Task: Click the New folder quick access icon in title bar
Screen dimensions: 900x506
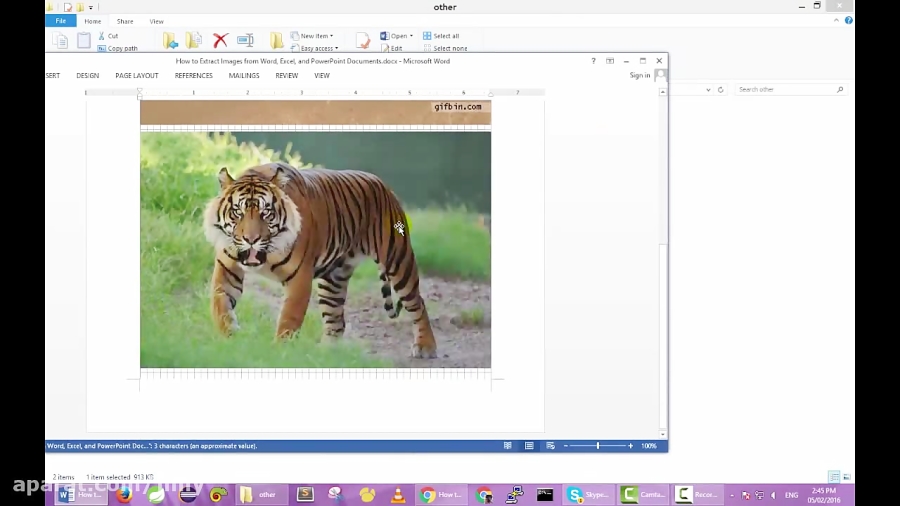Action: 80,7
